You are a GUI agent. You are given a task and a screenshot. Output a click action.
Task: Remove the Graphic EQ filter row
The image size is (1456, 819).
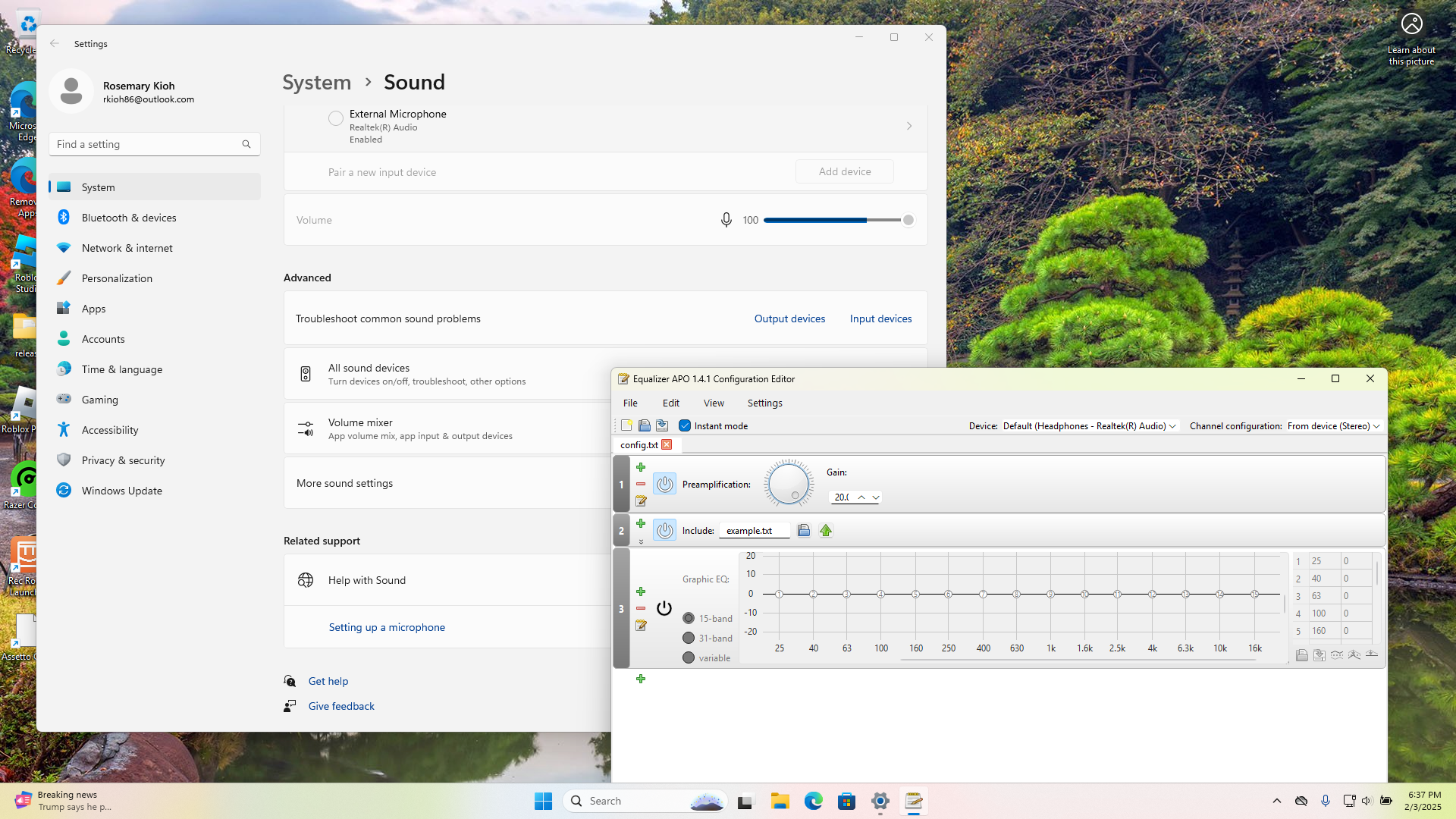click(641, 608)
